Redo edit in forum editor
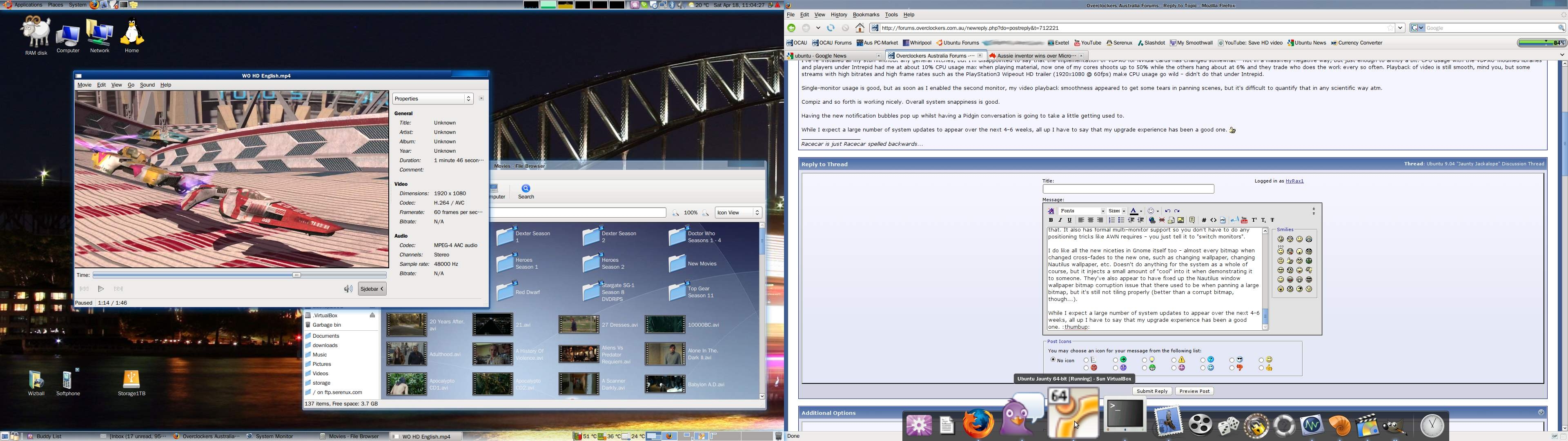The image size is (1568, 441). pyautogui.click(x=1177, y=211)
